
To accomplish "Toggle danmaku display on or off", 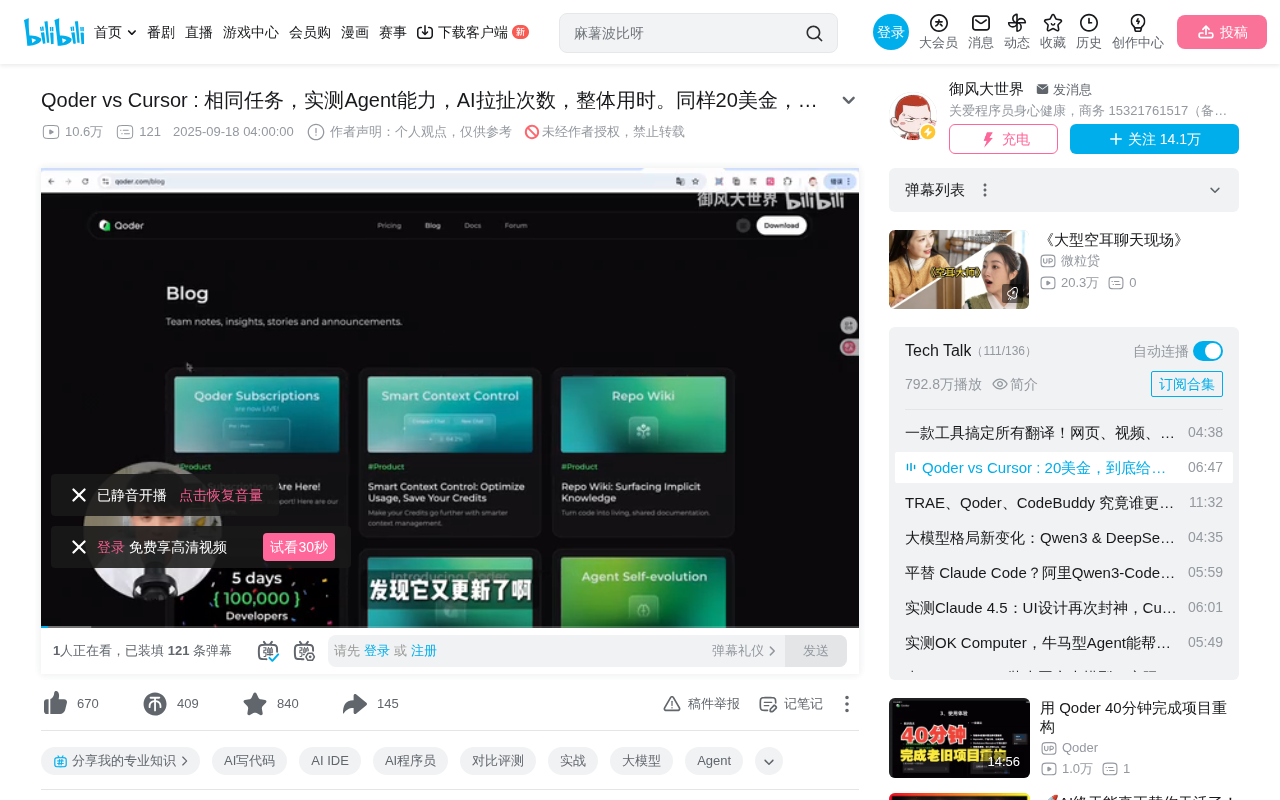I will (268, 651).
